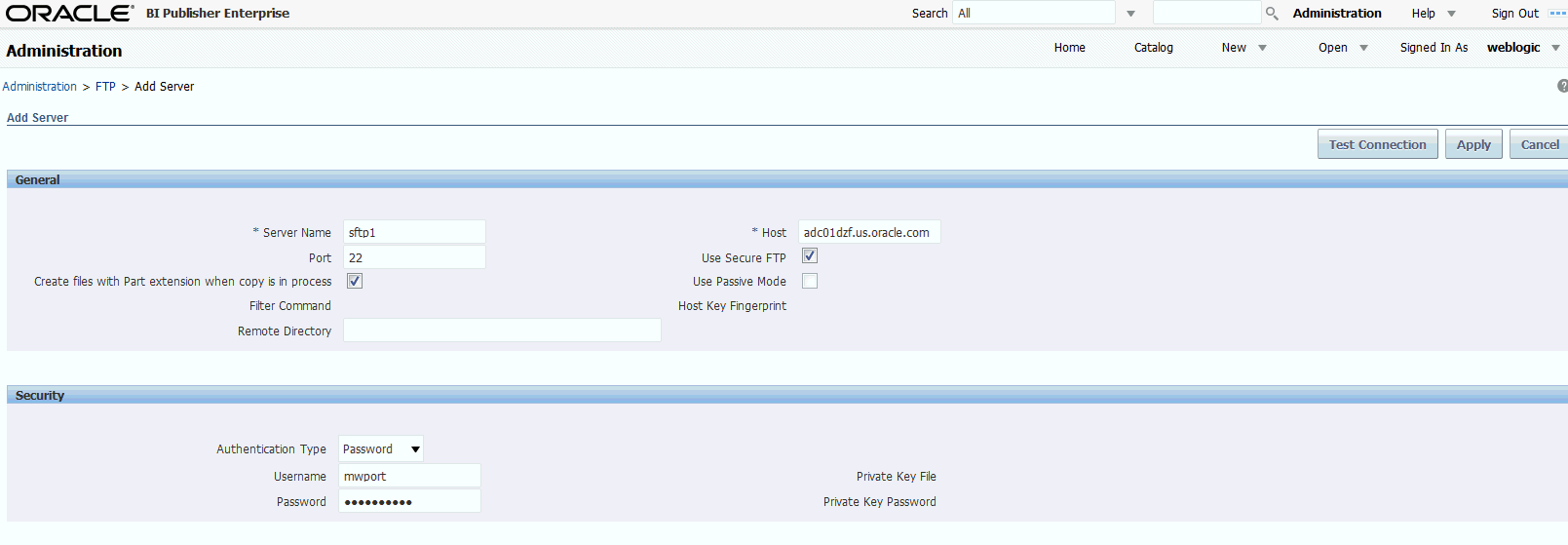Toggle the Use Secure FTP checkbox
The image size is (1568, 545).
(810, 255)
